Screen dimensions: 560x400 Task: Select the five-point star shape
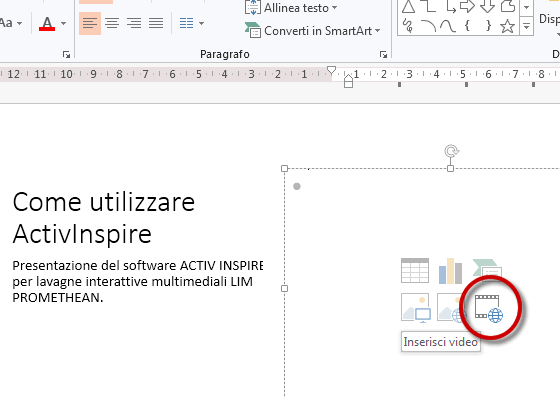[507, 26]
